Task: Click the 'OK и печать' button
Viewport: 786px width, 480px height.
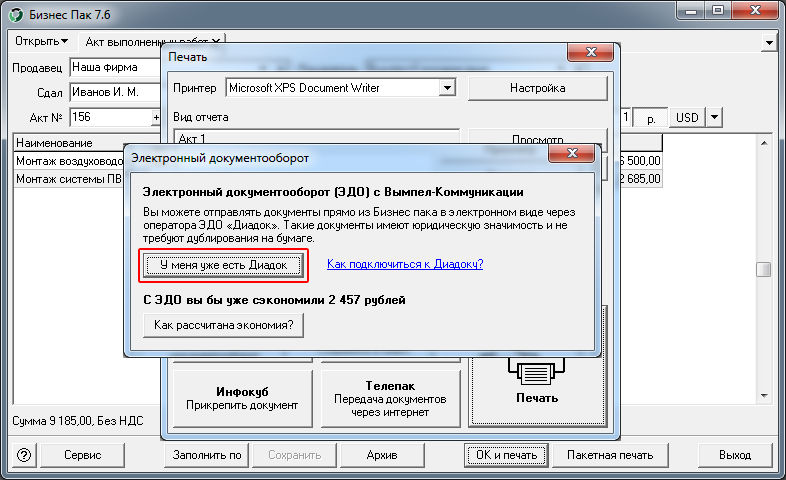Action: [506, 455]
